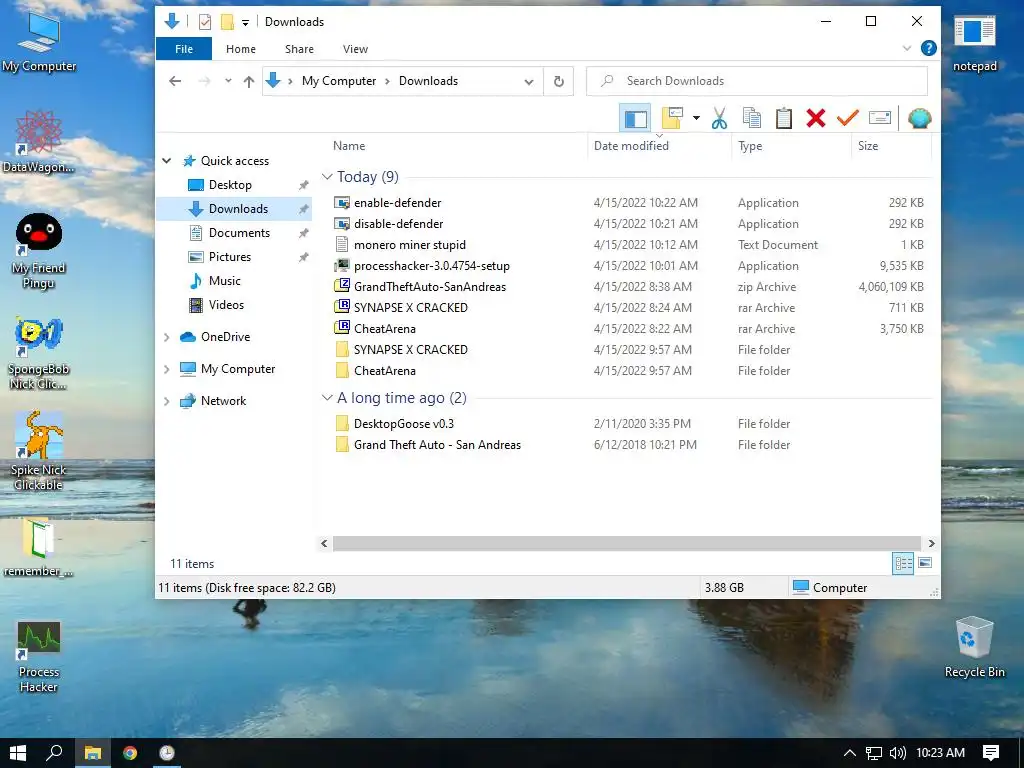Refresh the Downloads folder
The image size is (1024, 768).
(559, 82)
